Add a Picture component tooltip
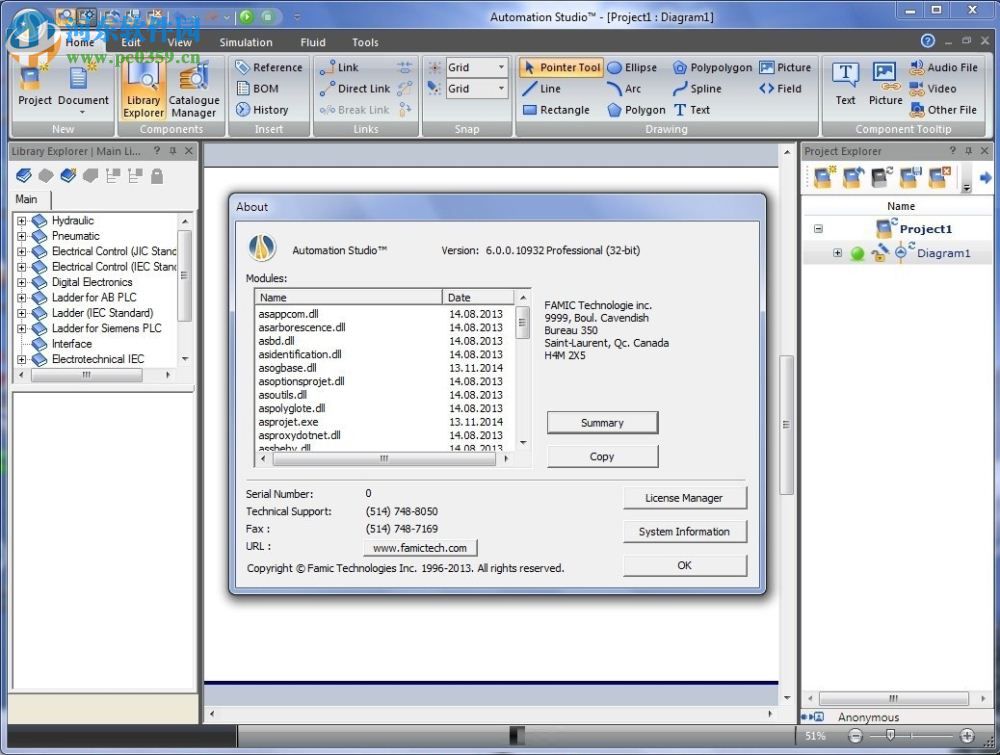Screen dimensions: 1000x755 885,84
